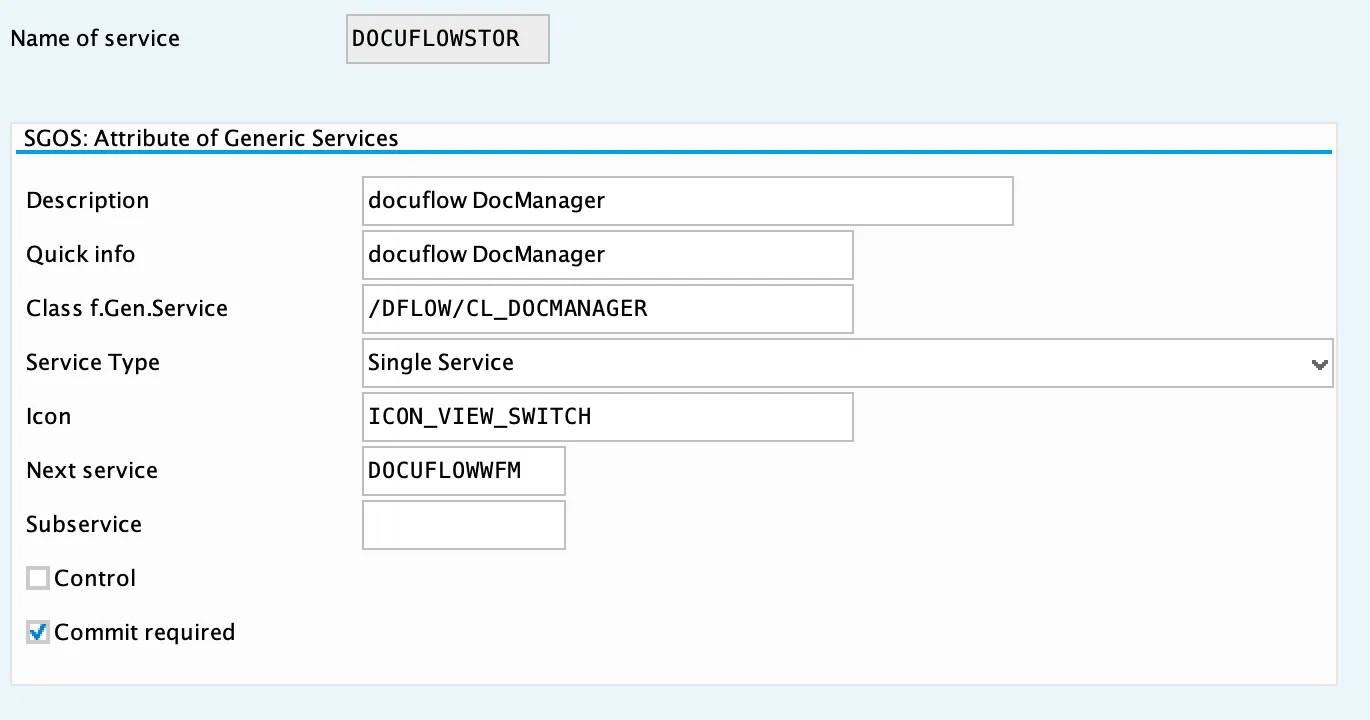Open the Service Type dropdown
This screenshot has width=1370, height=720.
coord(847,362)
